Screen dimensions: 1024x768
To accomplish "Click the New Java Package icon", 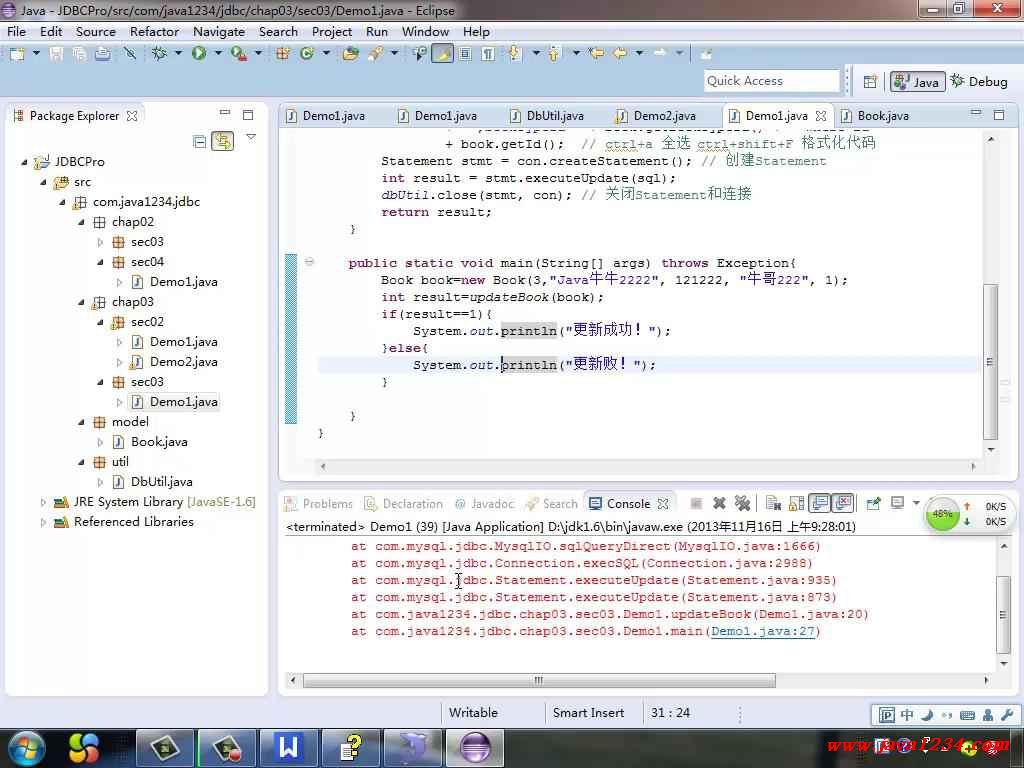I will pos(282,54).
